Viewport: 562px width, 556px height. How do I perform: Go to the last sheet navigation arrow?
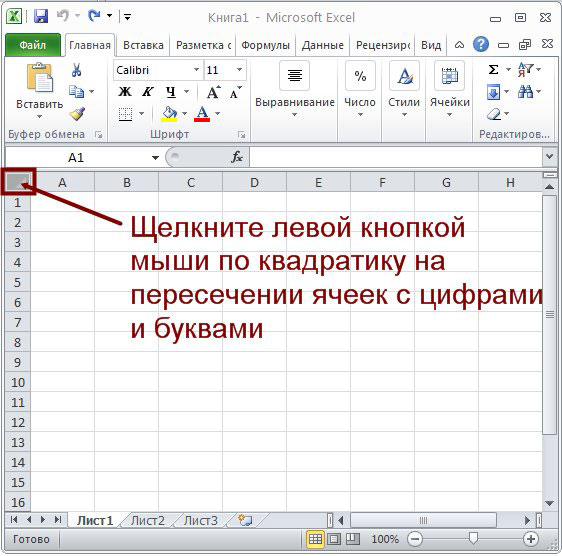[x=58, y=519]
